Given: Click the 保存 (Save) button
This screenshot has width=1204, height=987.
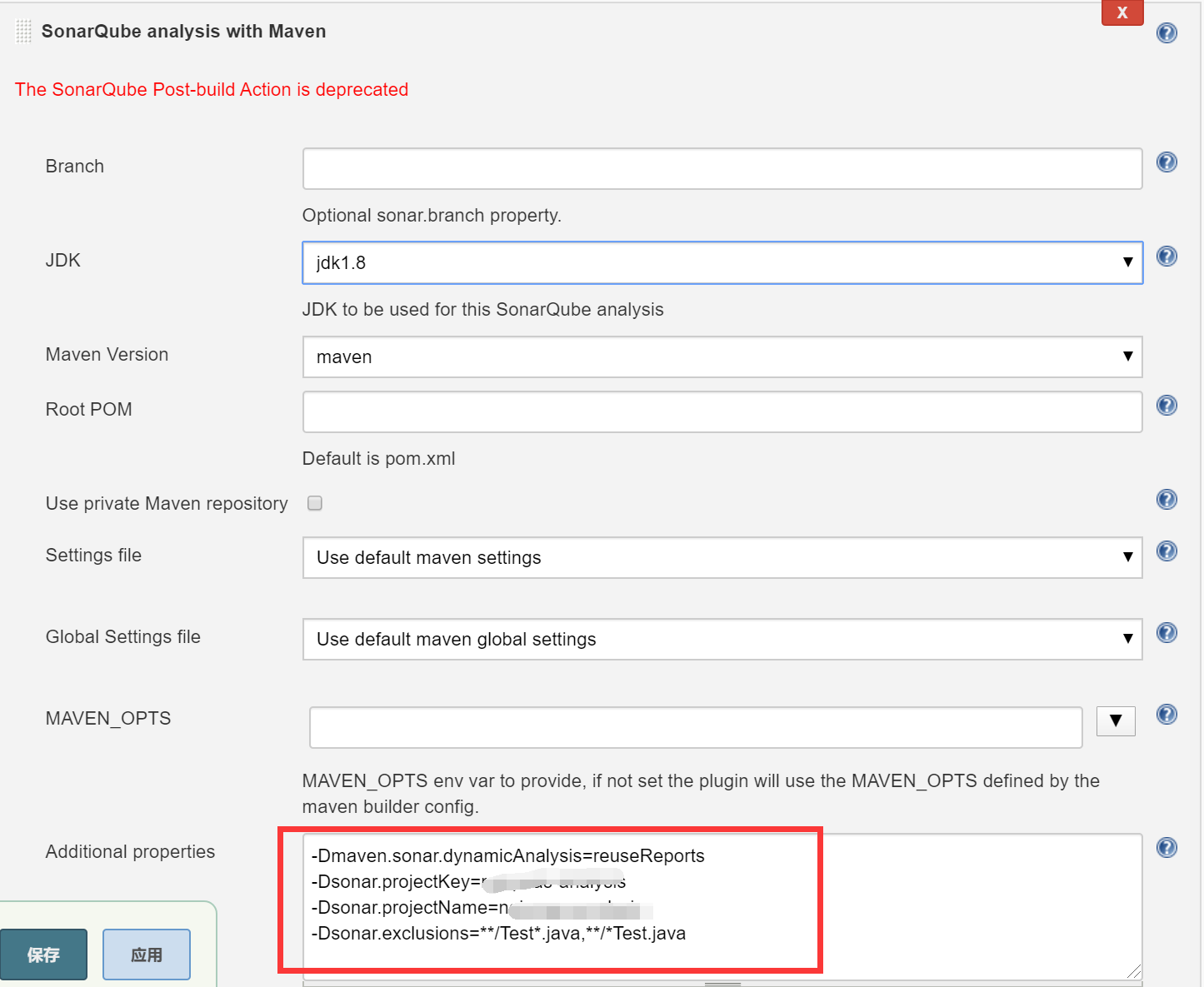Looking at the screenshot, I should [x=44, y=954].
